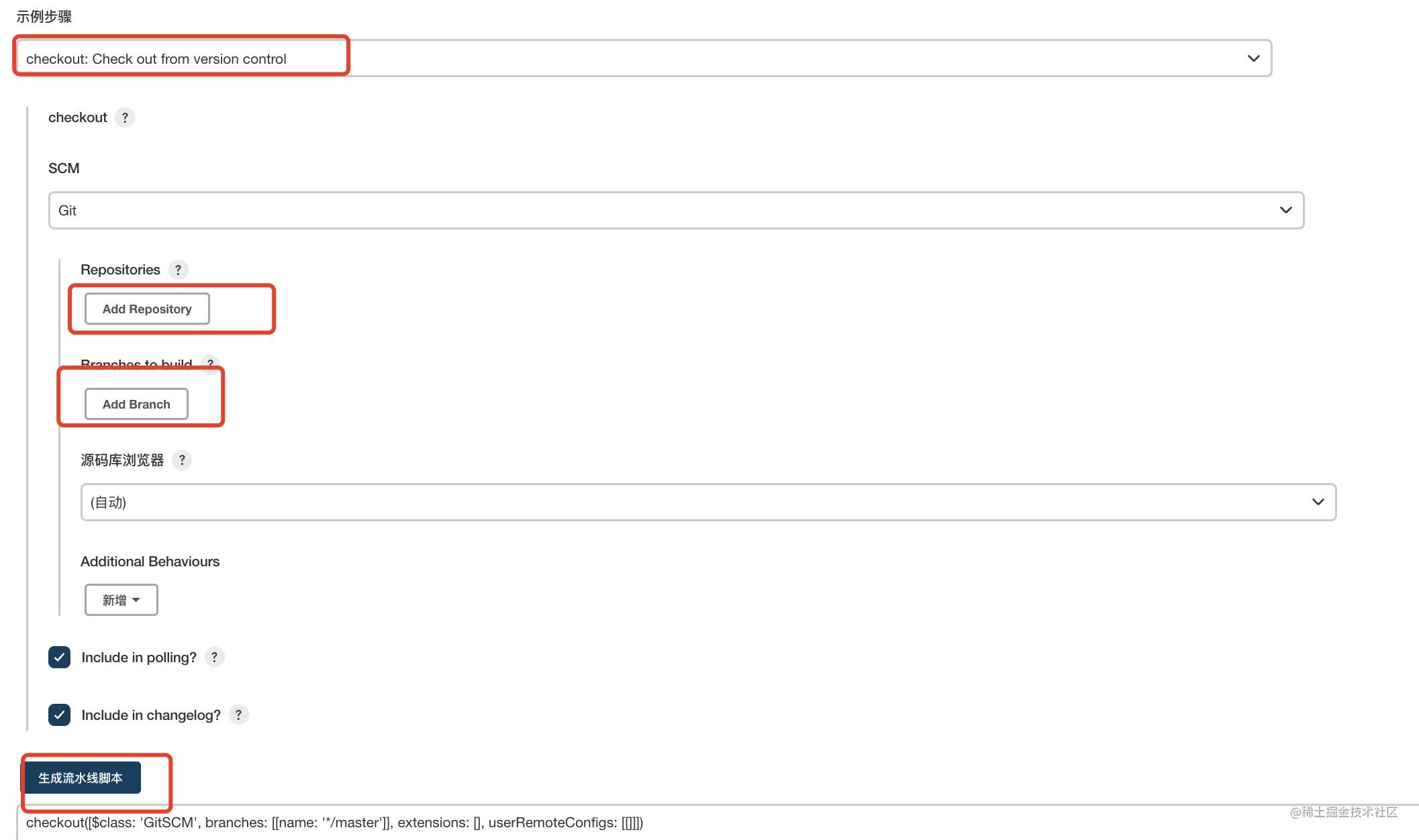The width and height of the screenshot is (1419, 840).
Task: Untick the Include in polling checkbox
Action: [59, 658]
